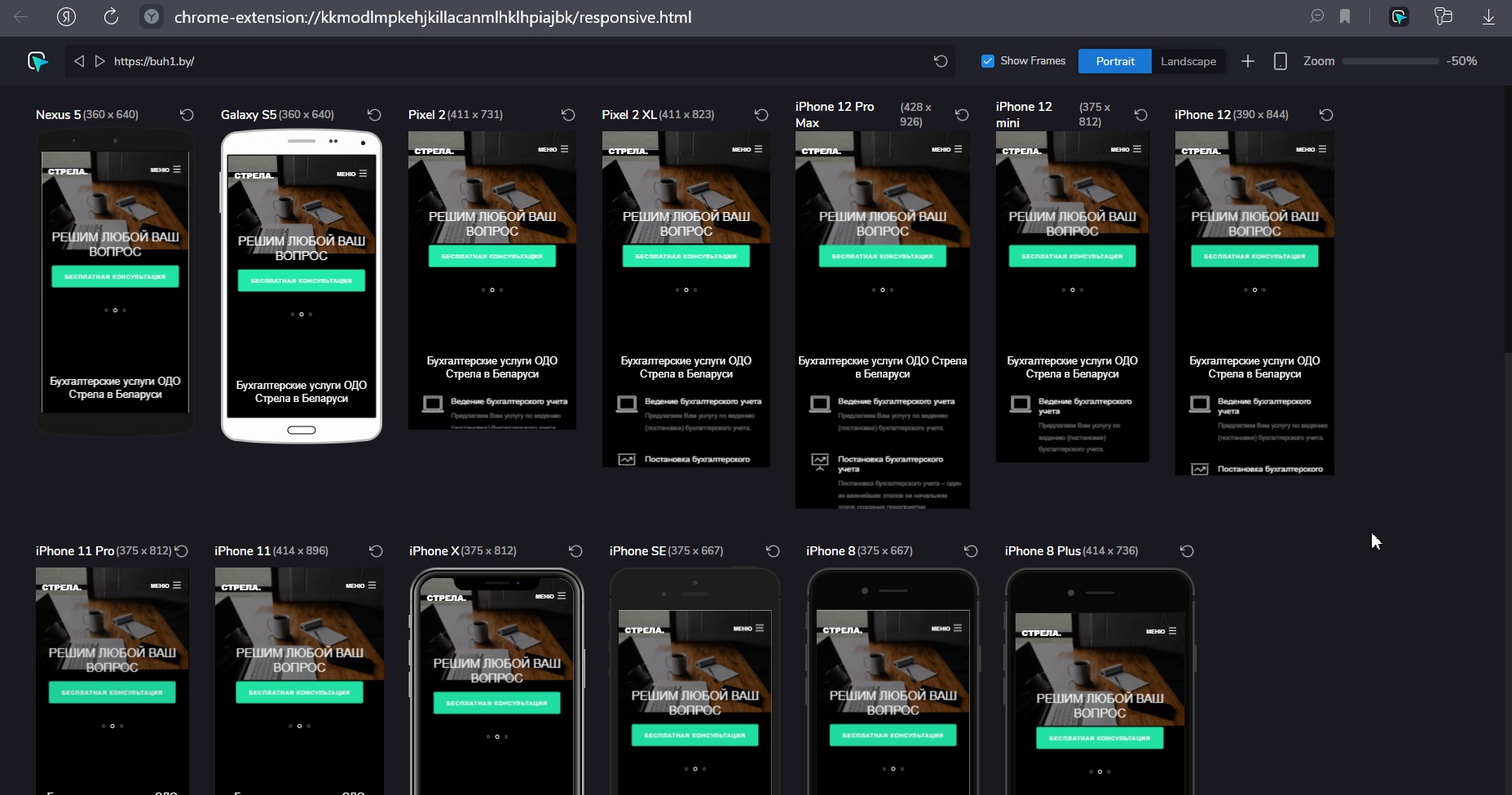
Task: Reload the Galaxy S5 device frame
Action: (374, 115)
